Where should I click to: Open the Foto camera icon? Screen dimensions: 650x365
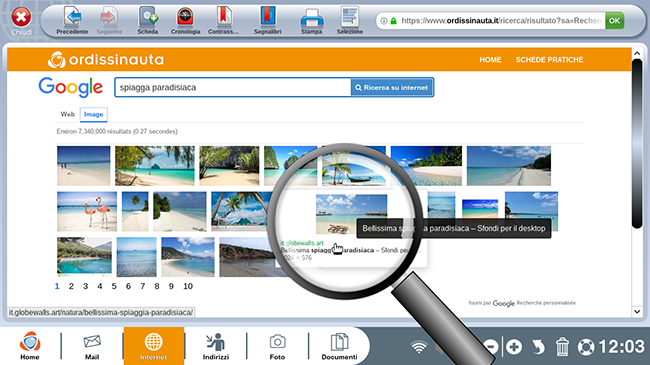pyautogui.click(x=277, y=346)
